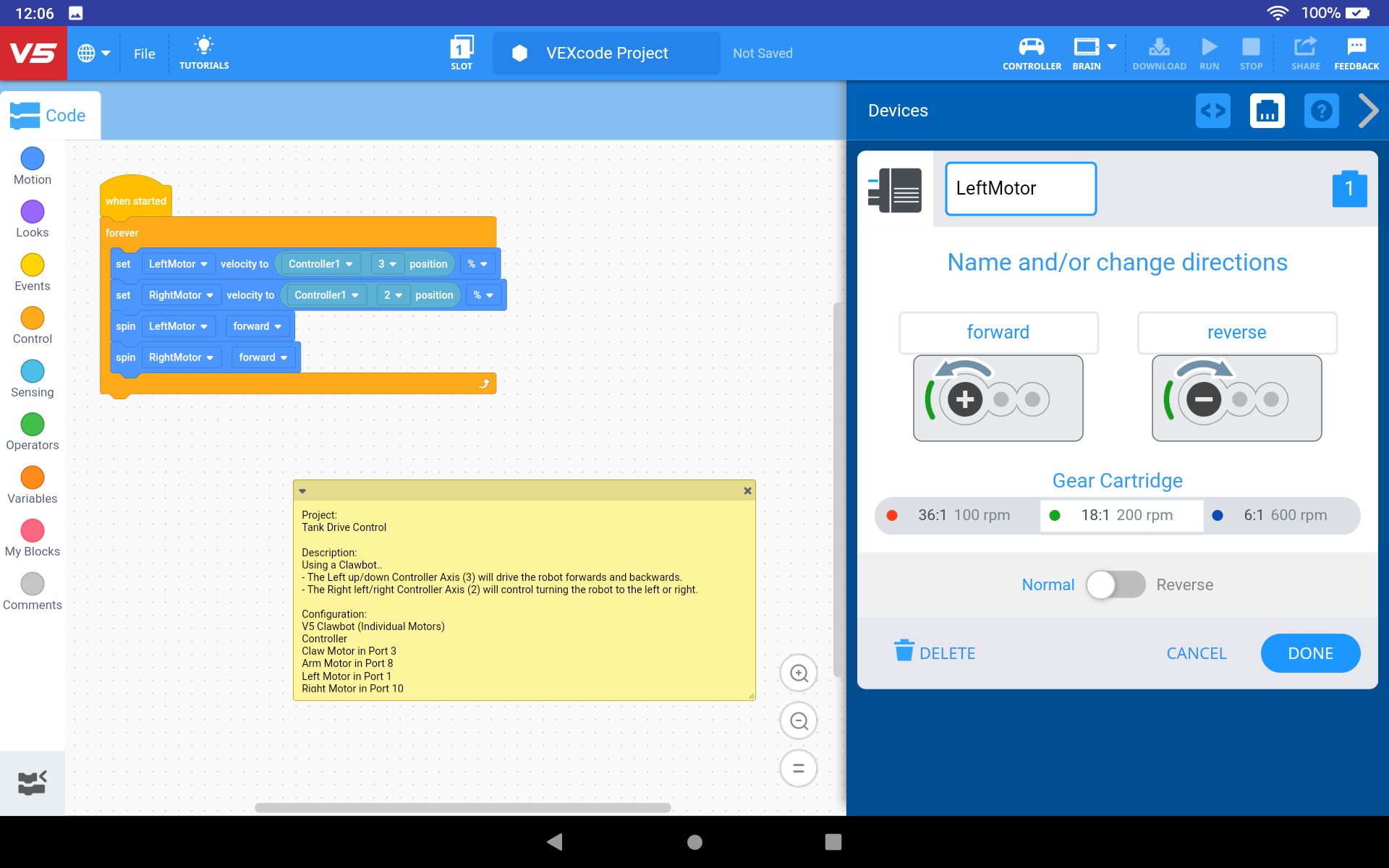
Task: Switch Devices panel to port view
Action: click(1267, 110)
